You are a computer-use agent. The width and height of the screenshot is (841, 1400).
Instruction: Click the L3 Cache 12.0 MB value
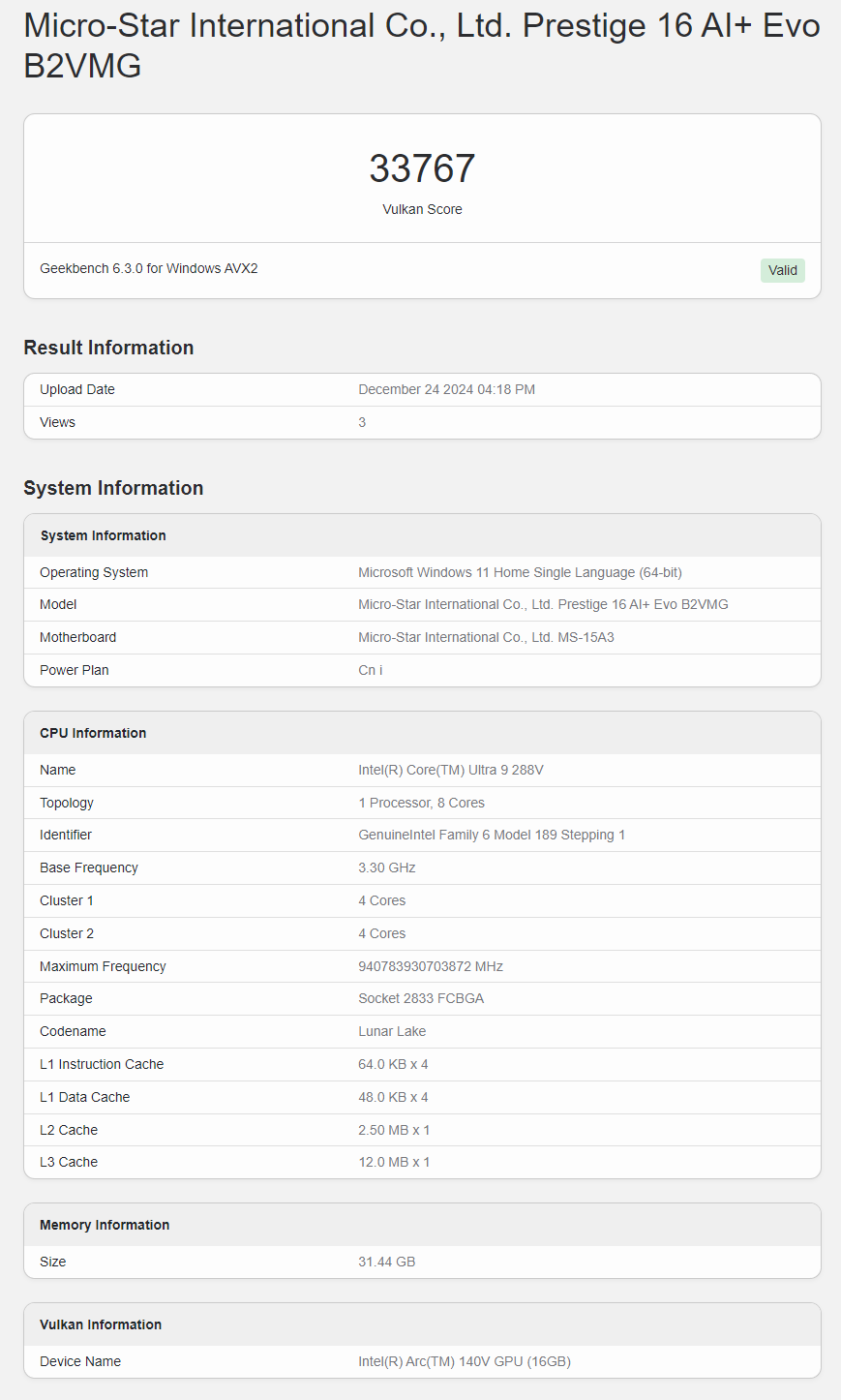coord(394,1162)
